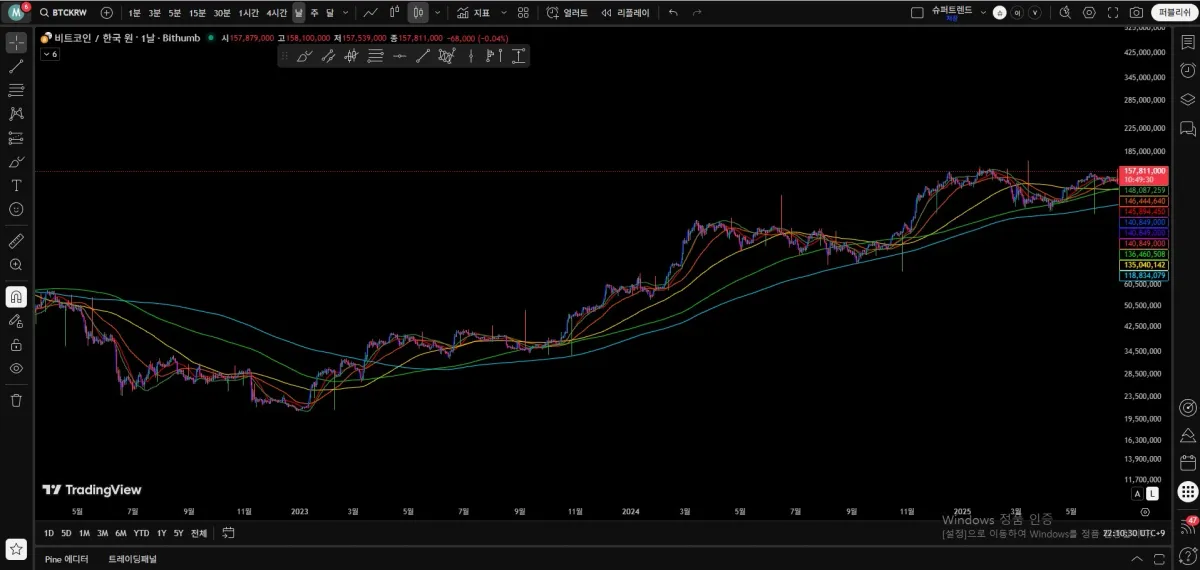Switch to the 1분 timeframe
Screen dimensions: 1200x570
click(134, 13)
